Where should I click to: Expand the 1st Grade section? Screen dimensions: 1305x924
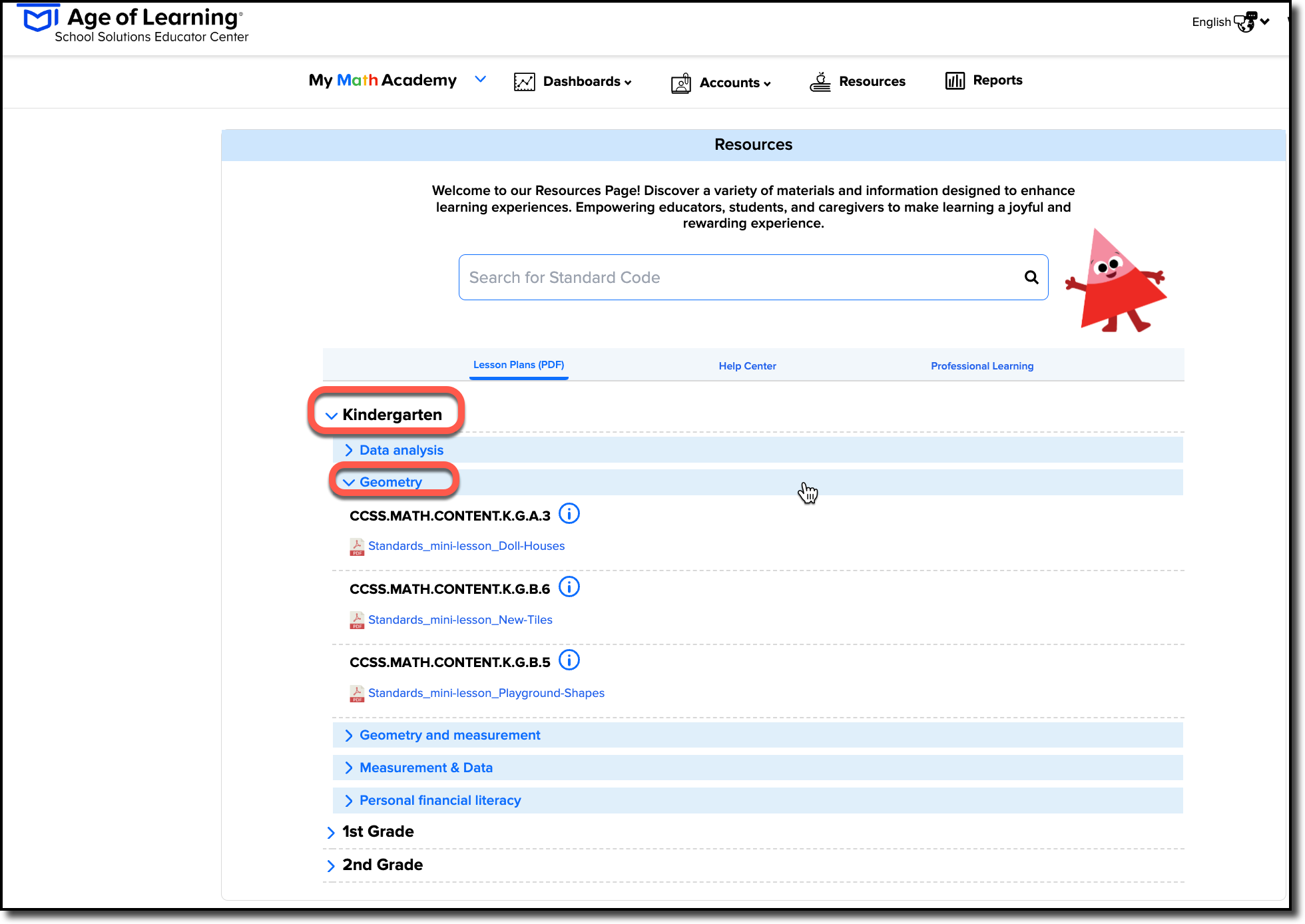371,831
